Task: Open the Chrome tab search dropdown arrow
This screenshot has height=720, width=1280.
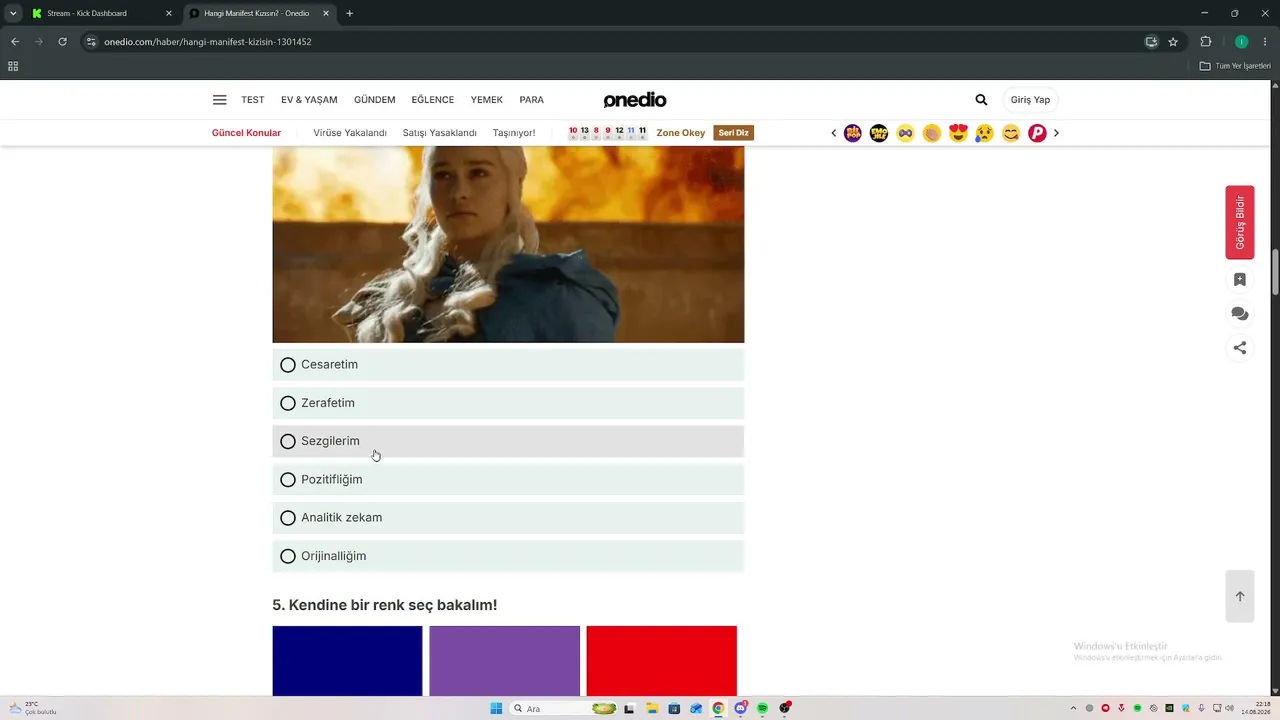Action: [x=13, y=13]
